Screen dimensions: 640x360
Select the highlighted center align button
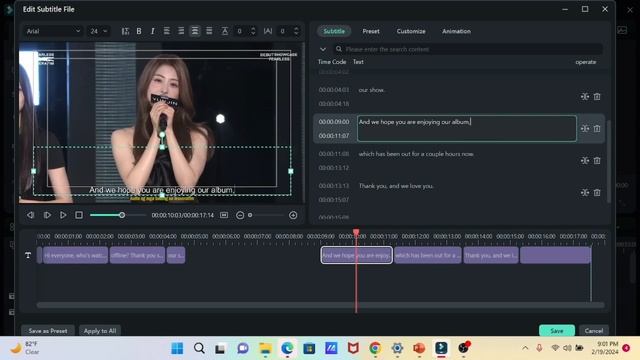coord(195,31)
